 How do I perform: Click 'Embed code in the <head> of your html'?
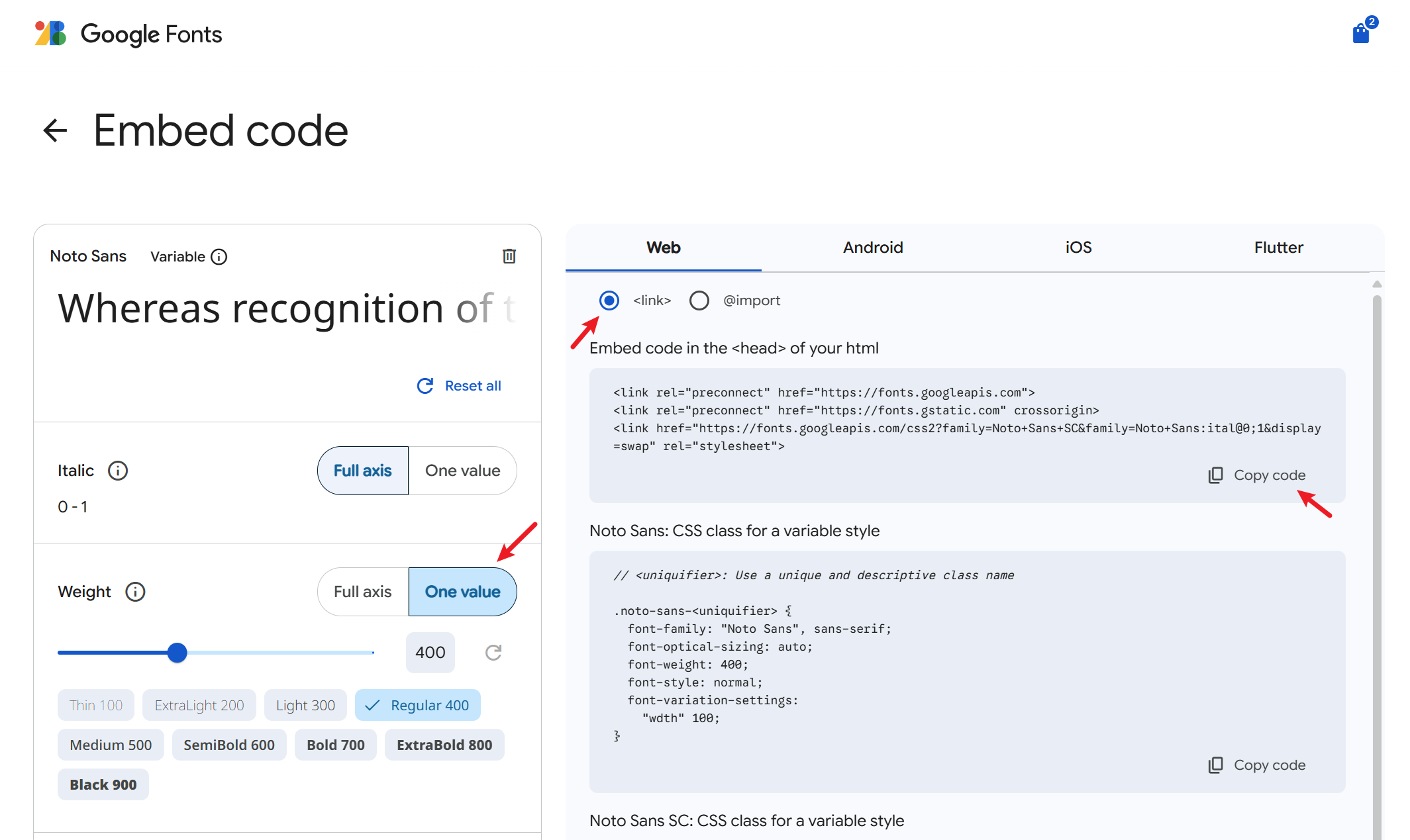[x=734, y=348]
